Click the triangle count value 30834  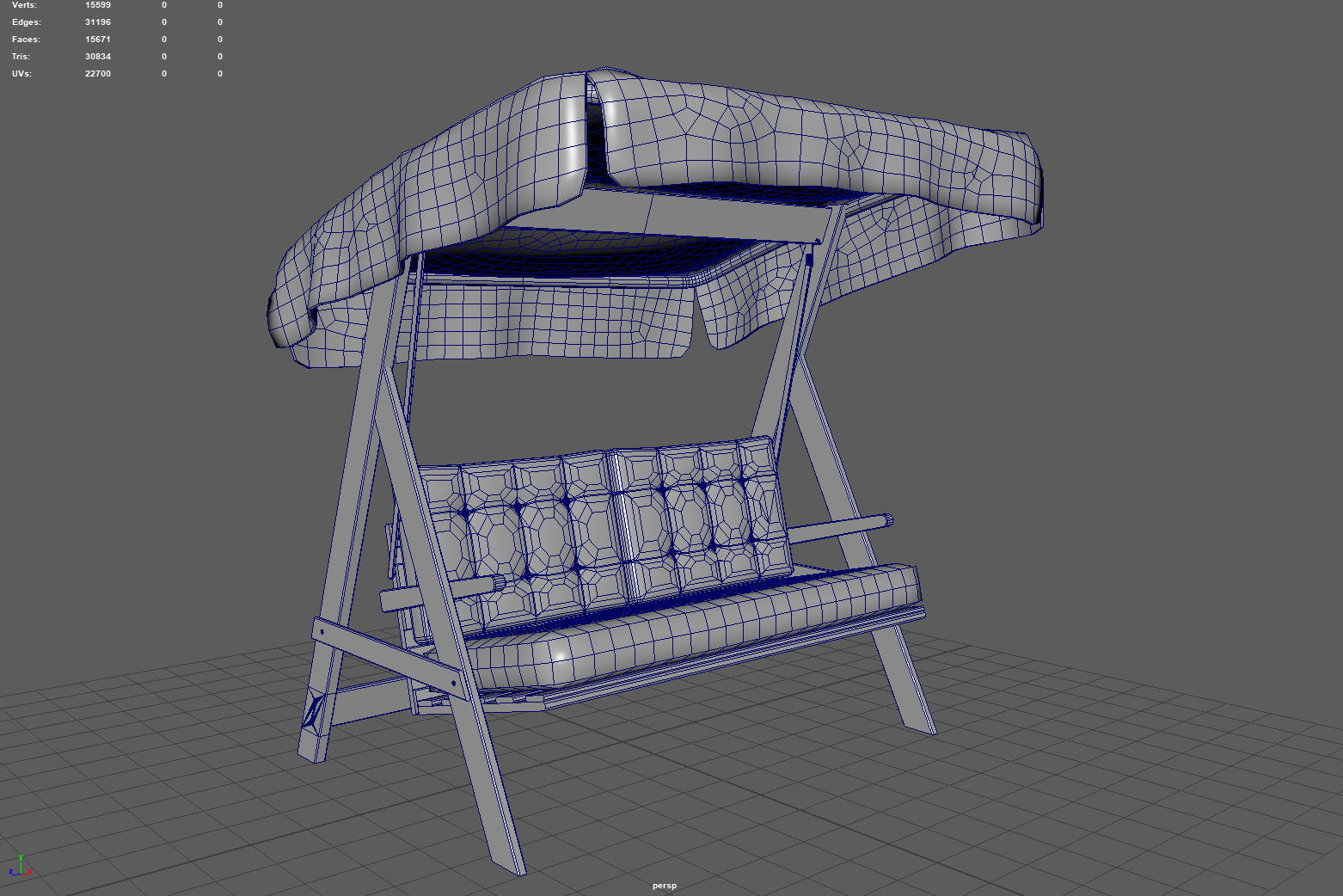[98, 57]
